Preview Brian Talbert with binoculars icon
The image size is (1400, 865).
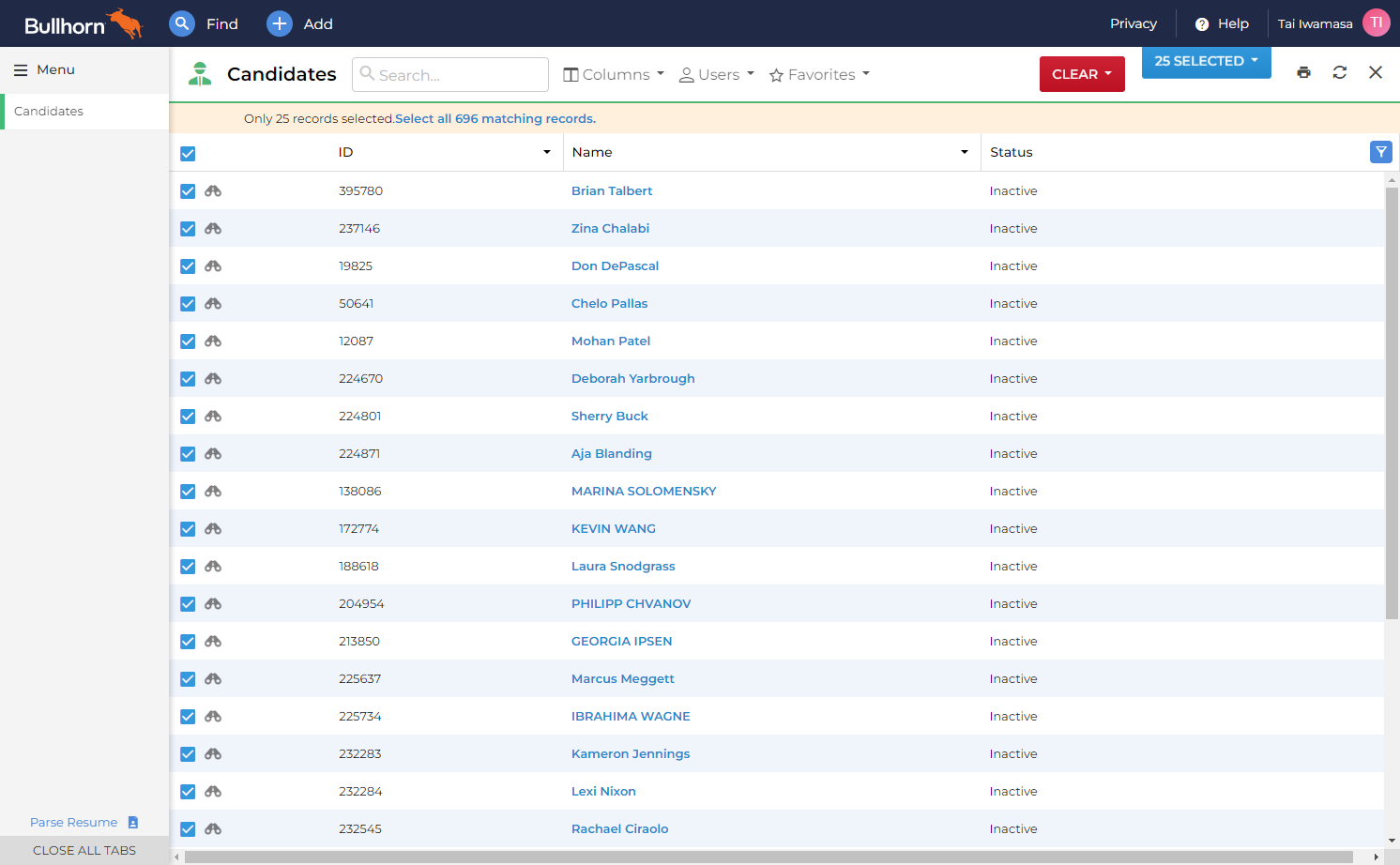tap(213, 190)
